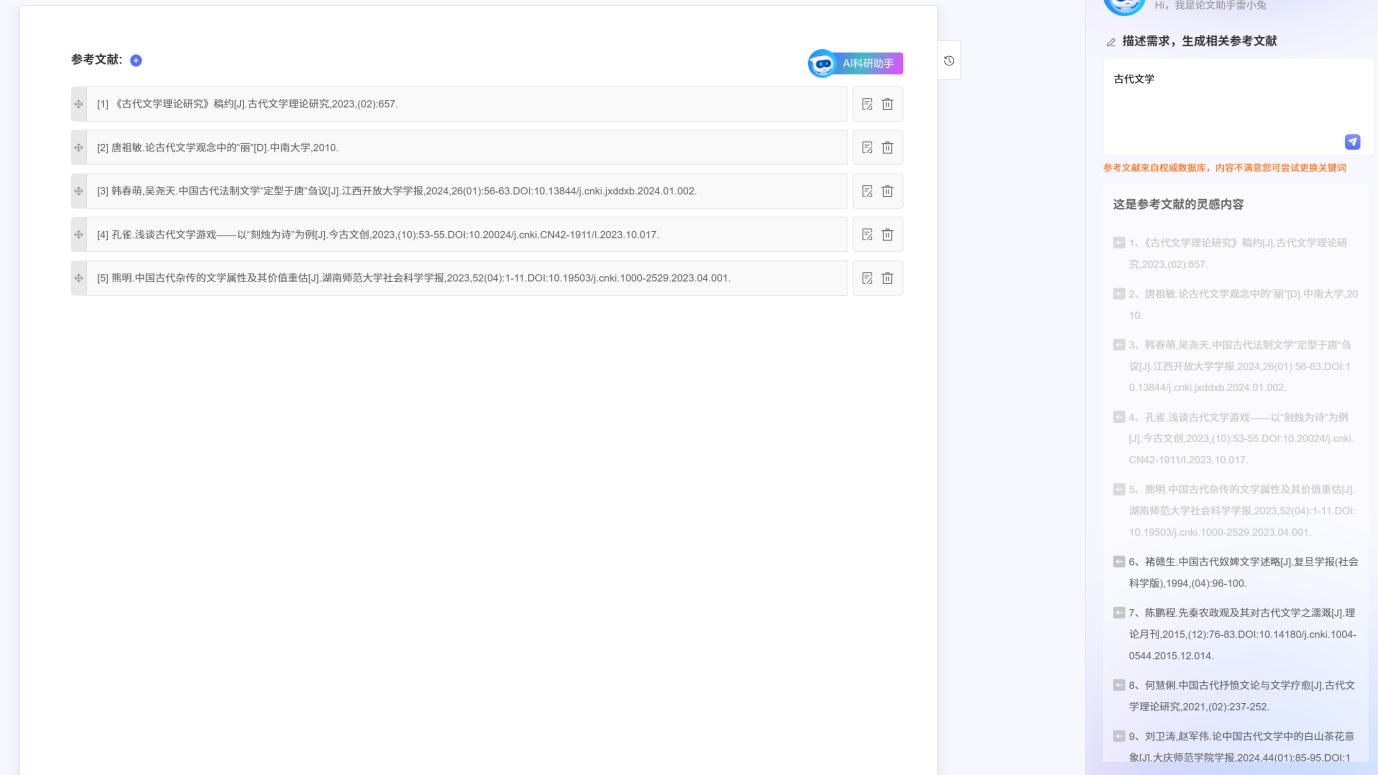
Task: Click the greyed insert icon for suggestion 3 韩春萌
Action: pyautogui.click(x=1119, y=345)
